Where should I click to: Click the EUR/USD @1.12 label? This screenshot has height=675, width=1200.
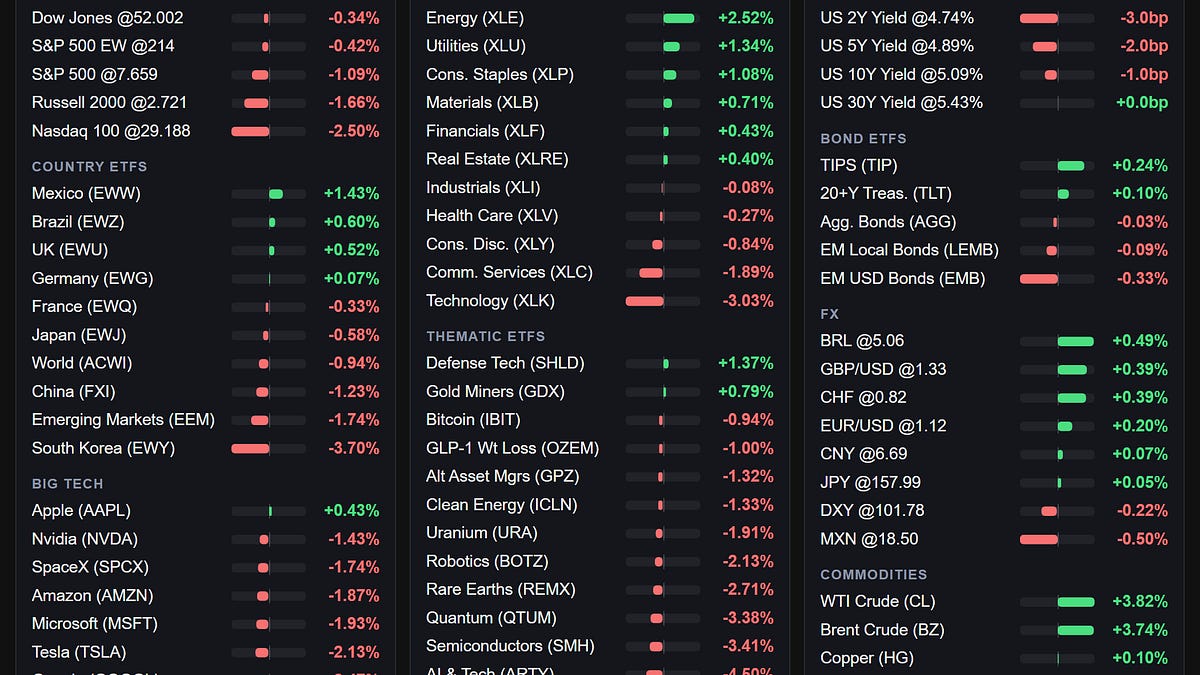tap(883, 426)
